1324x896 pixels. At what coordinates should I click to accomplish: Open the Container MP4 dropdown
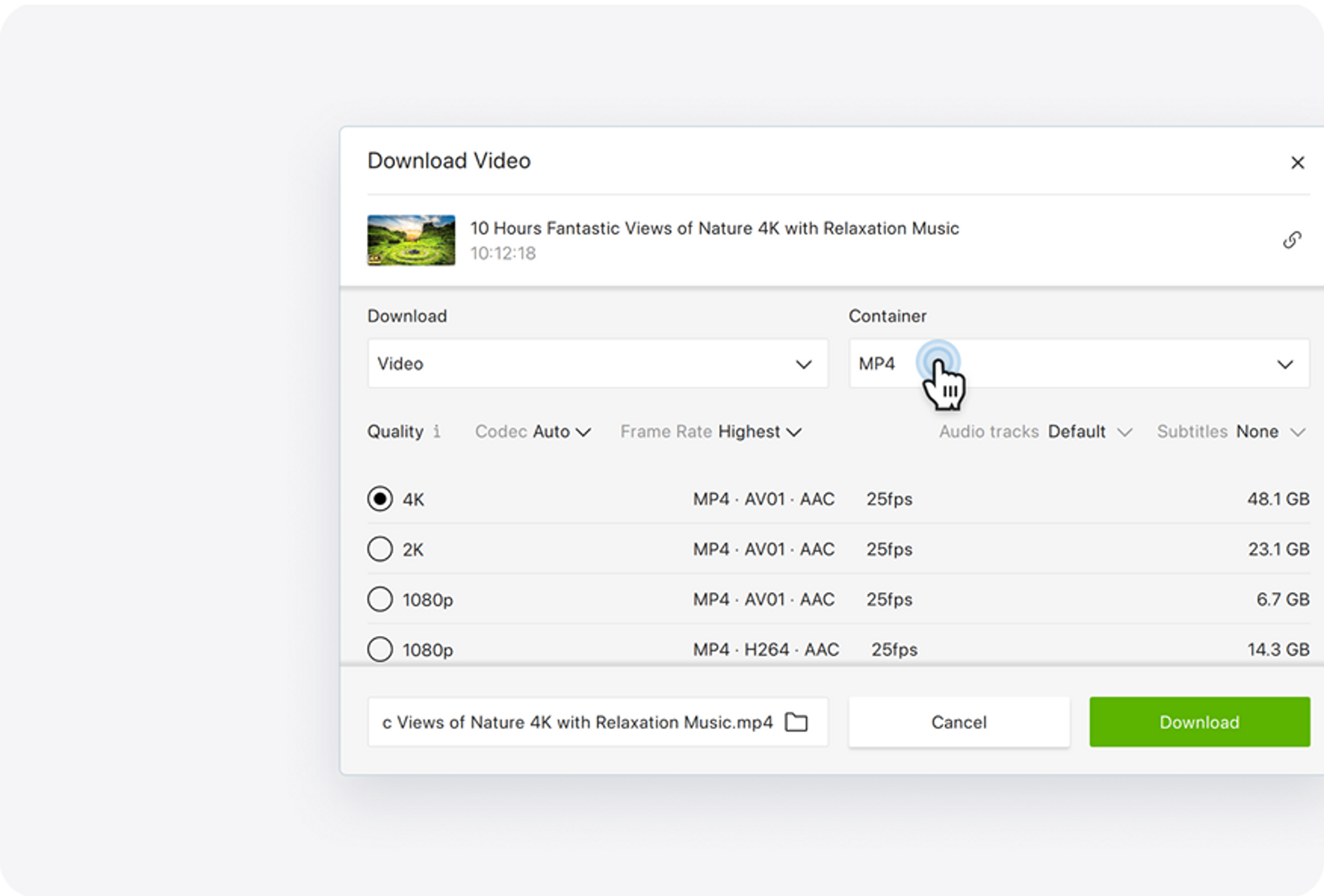1079,363
